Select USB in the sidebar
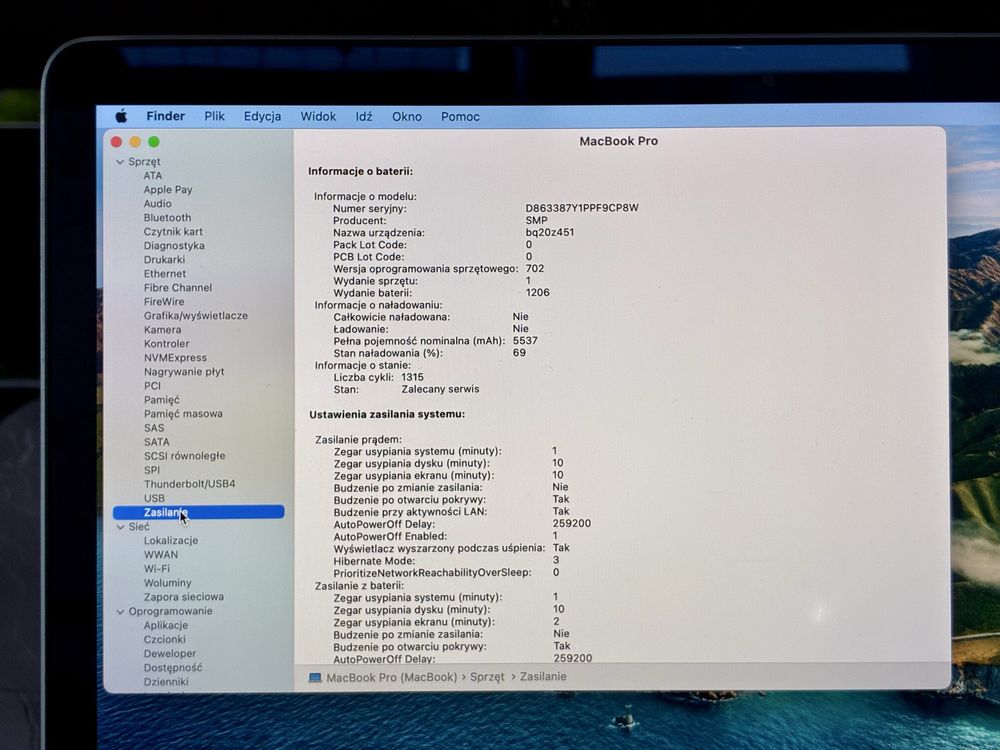Screen dimensions: 1000x750 point(154,498)
